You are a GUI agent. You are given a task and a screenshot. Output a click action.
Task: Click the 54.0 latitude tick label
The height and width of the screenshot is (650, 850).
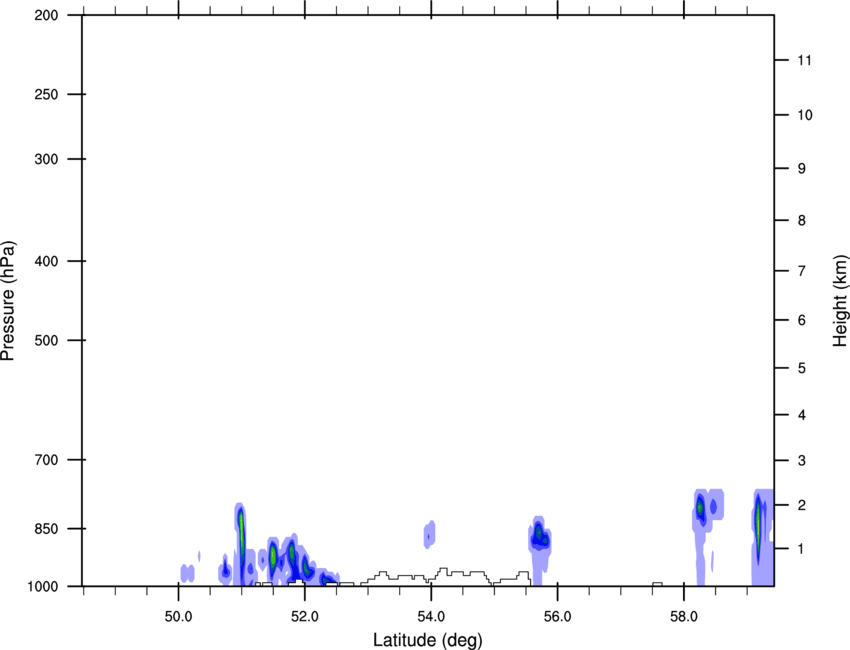point(431,617)
